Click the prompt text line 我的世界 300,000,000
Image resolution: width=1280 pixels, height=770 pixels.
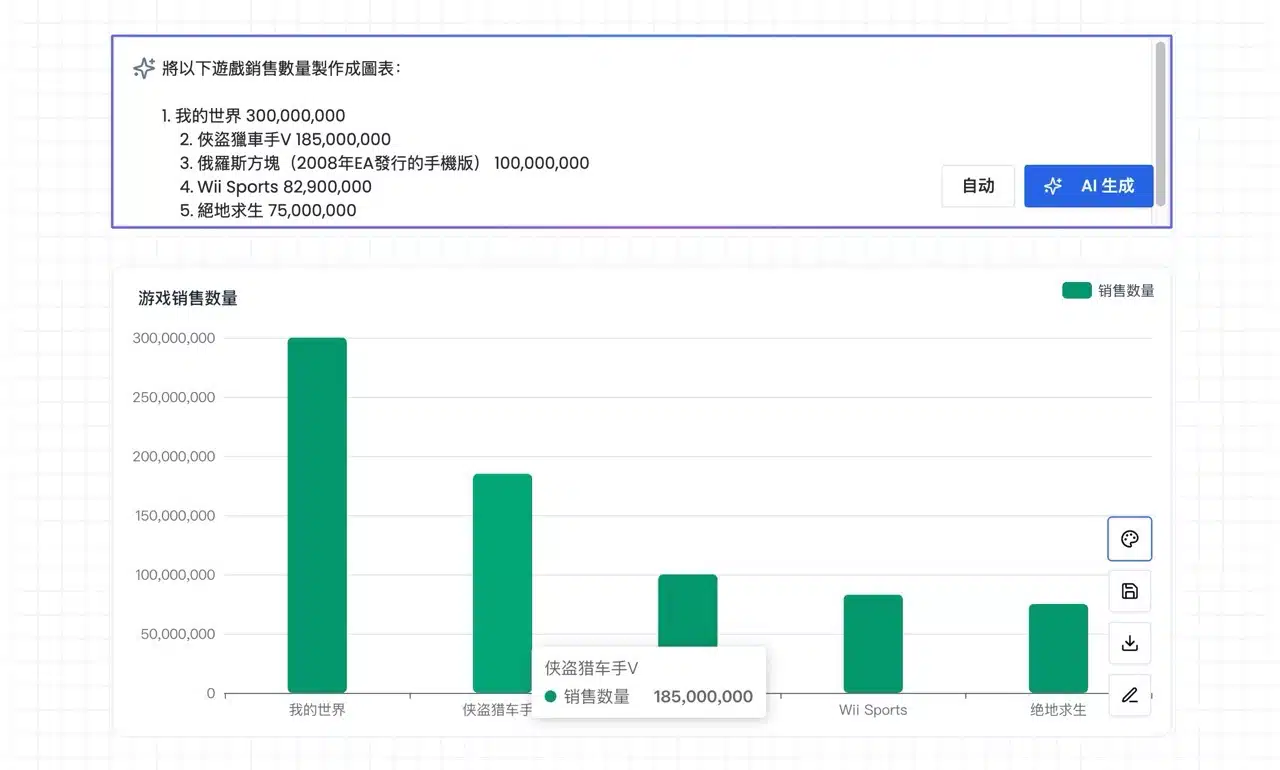(253, 116)
